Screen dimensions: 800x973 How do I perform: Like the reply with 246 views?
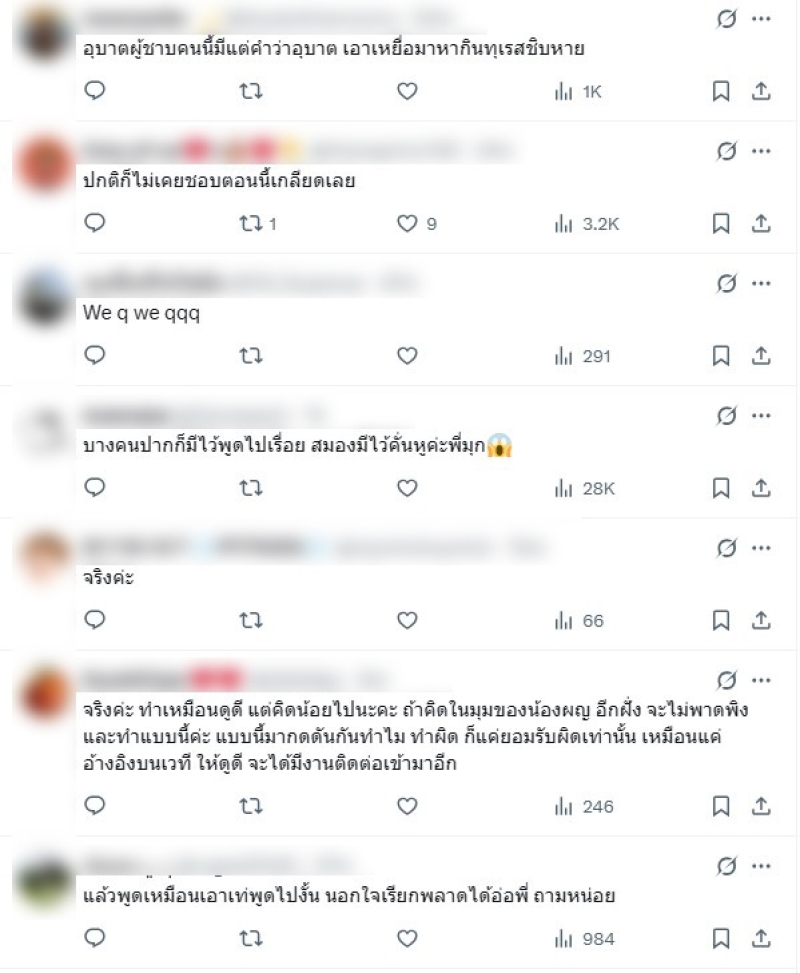(407, 806)
